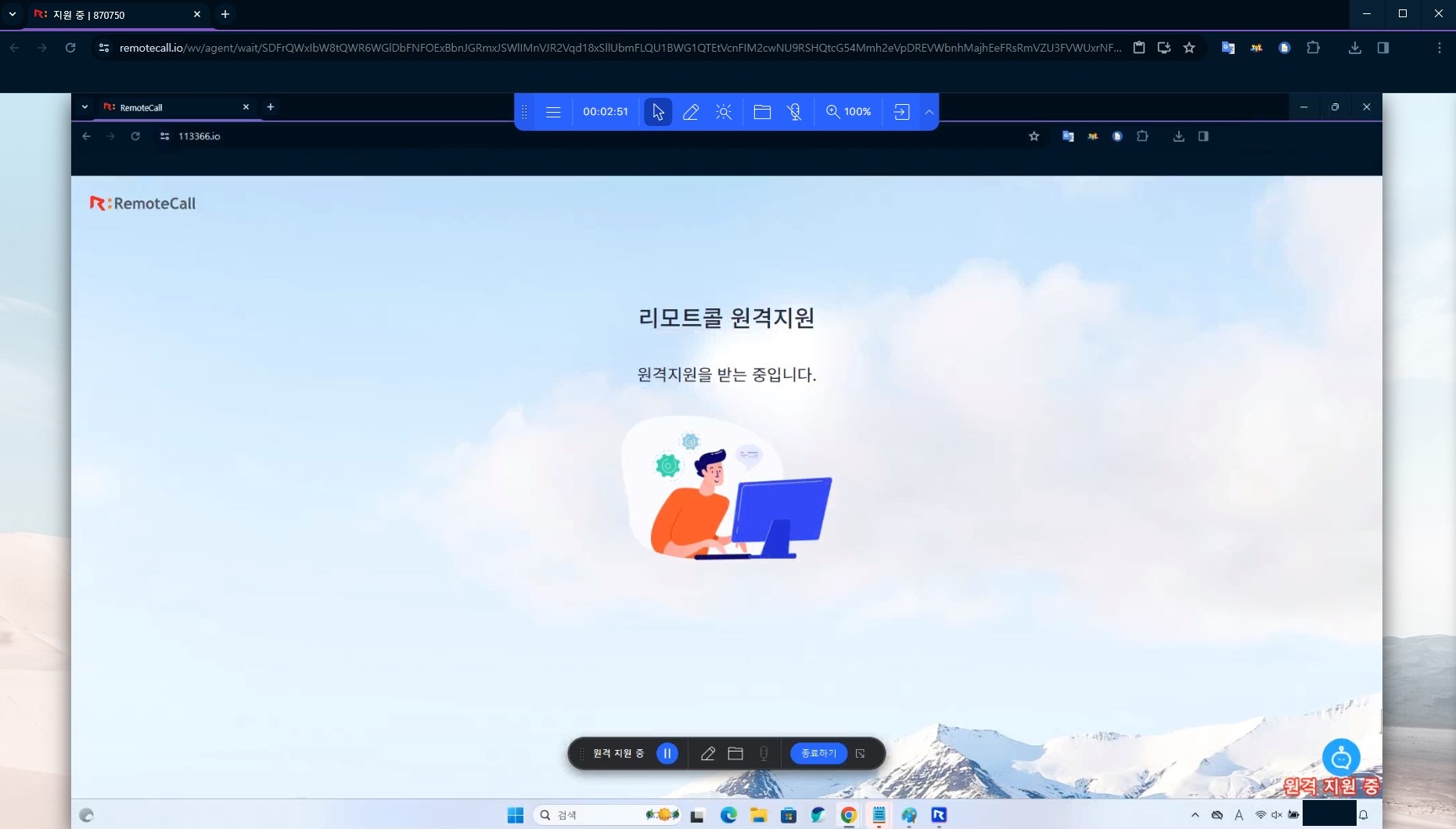
Task: Open the drawing tool on the bottom support bar
Action: point(707,753)
